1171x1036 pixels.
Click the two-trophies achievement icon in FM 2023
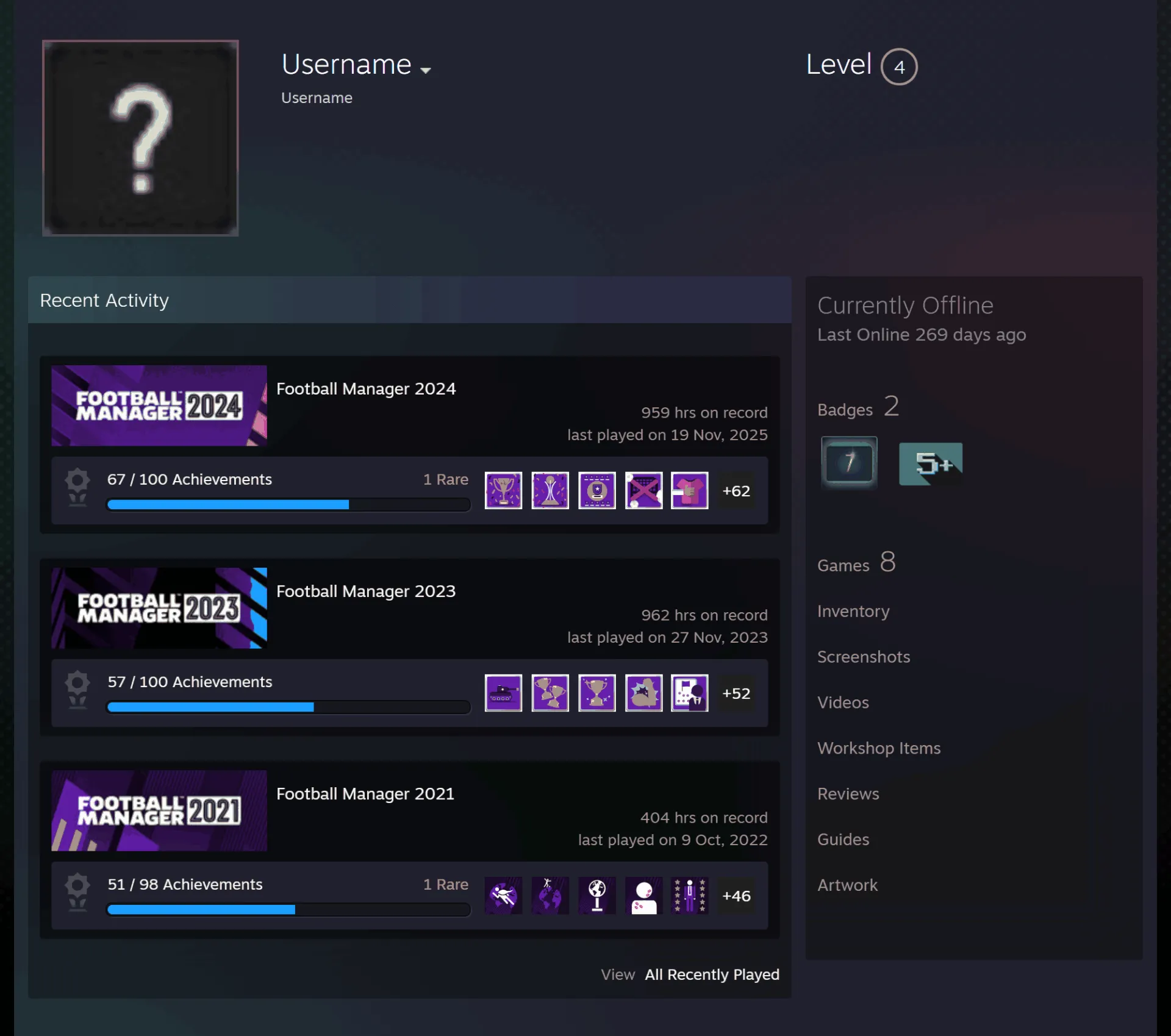point(550,693)
